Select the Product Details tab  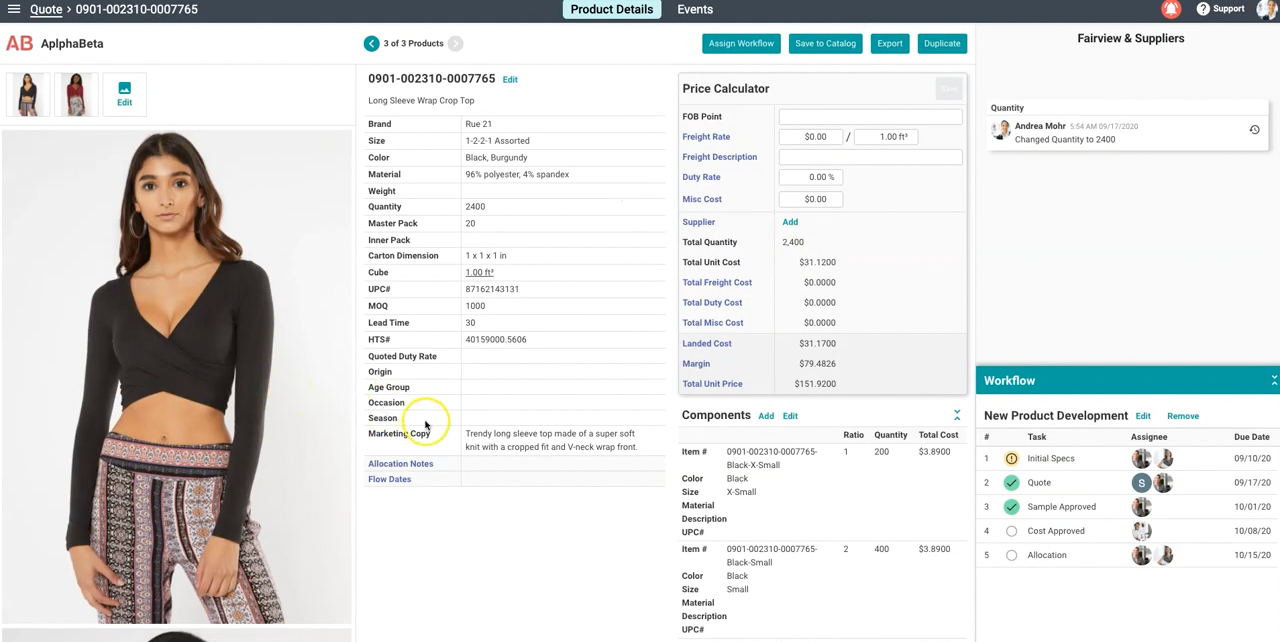point(611,9)
